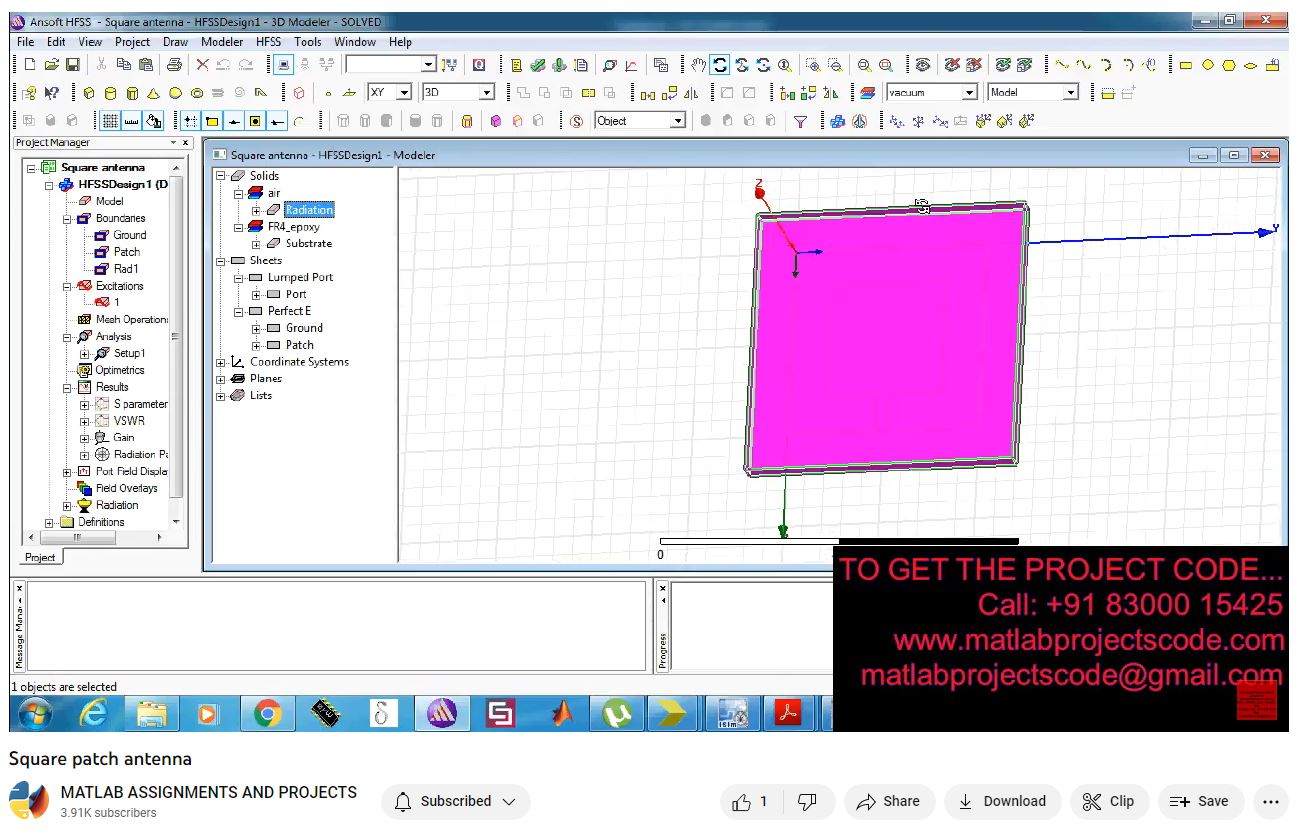Click the What's This help arrow icon

coord(51,93)
